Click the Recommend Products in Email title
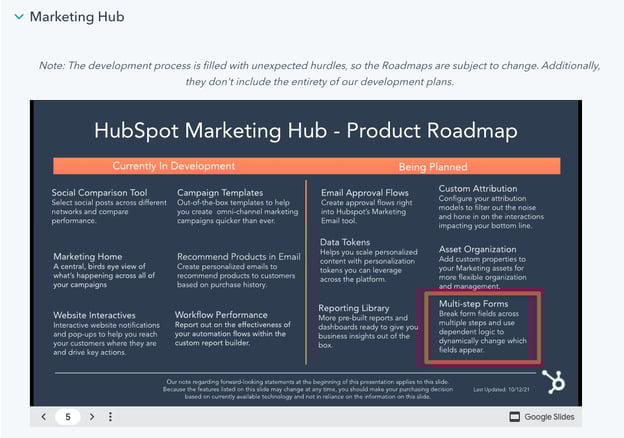624x438 pixels. [x=238, y=256]
